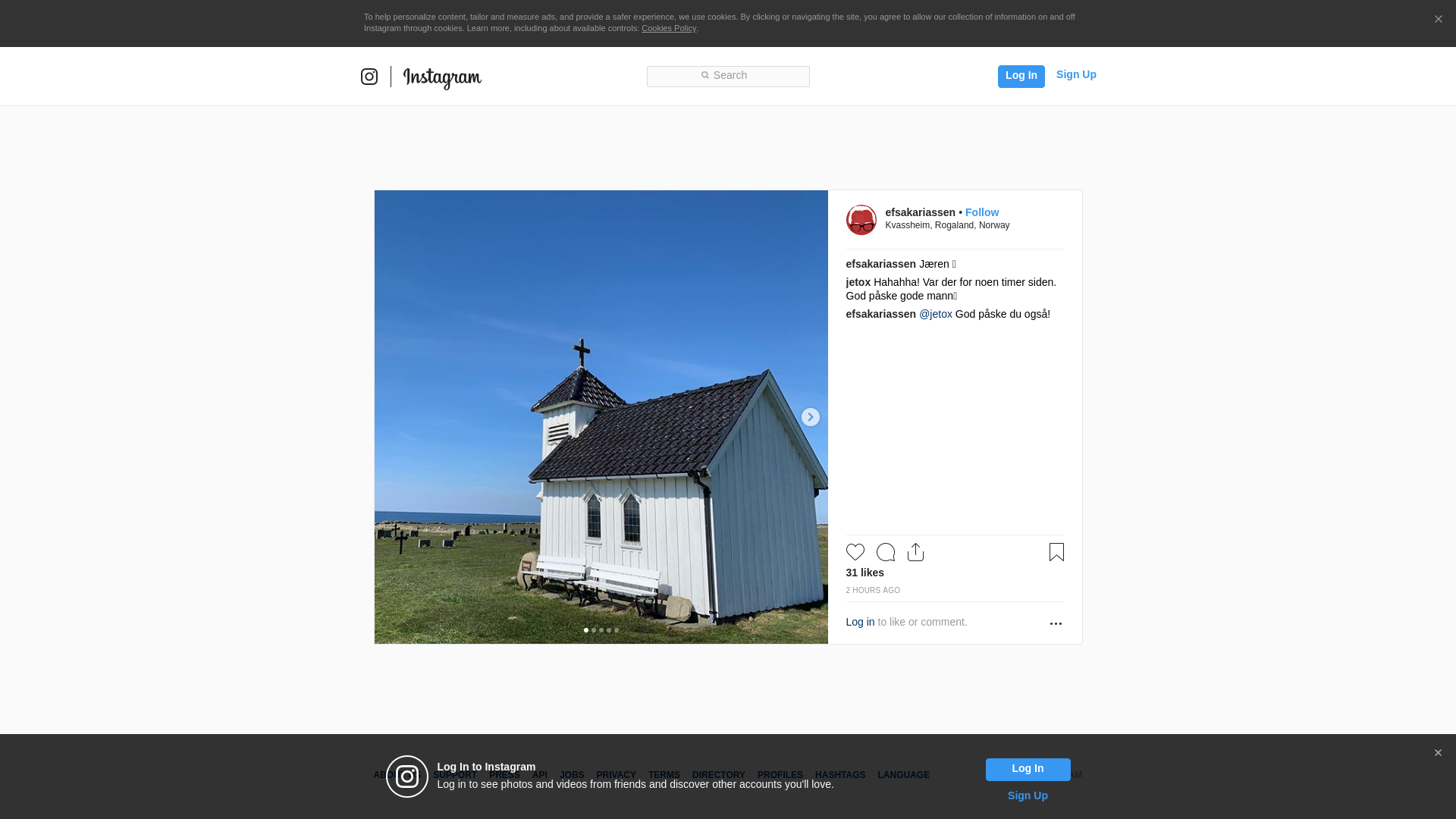Screen dimensions: 1456x819
Task: Dismiss the cookies banner with X
Action: (x=1438, y=19)
